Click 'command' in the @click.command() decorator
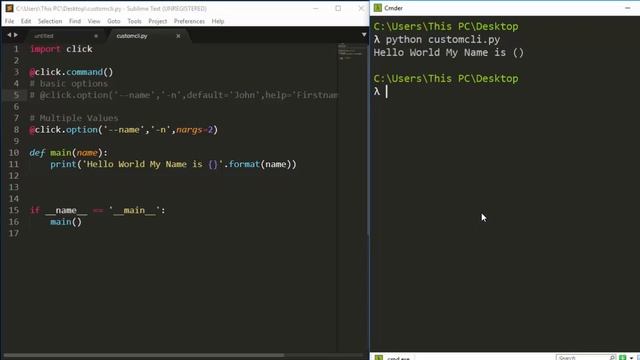Viewport: 640px width, 360px height. pos(84,72)
